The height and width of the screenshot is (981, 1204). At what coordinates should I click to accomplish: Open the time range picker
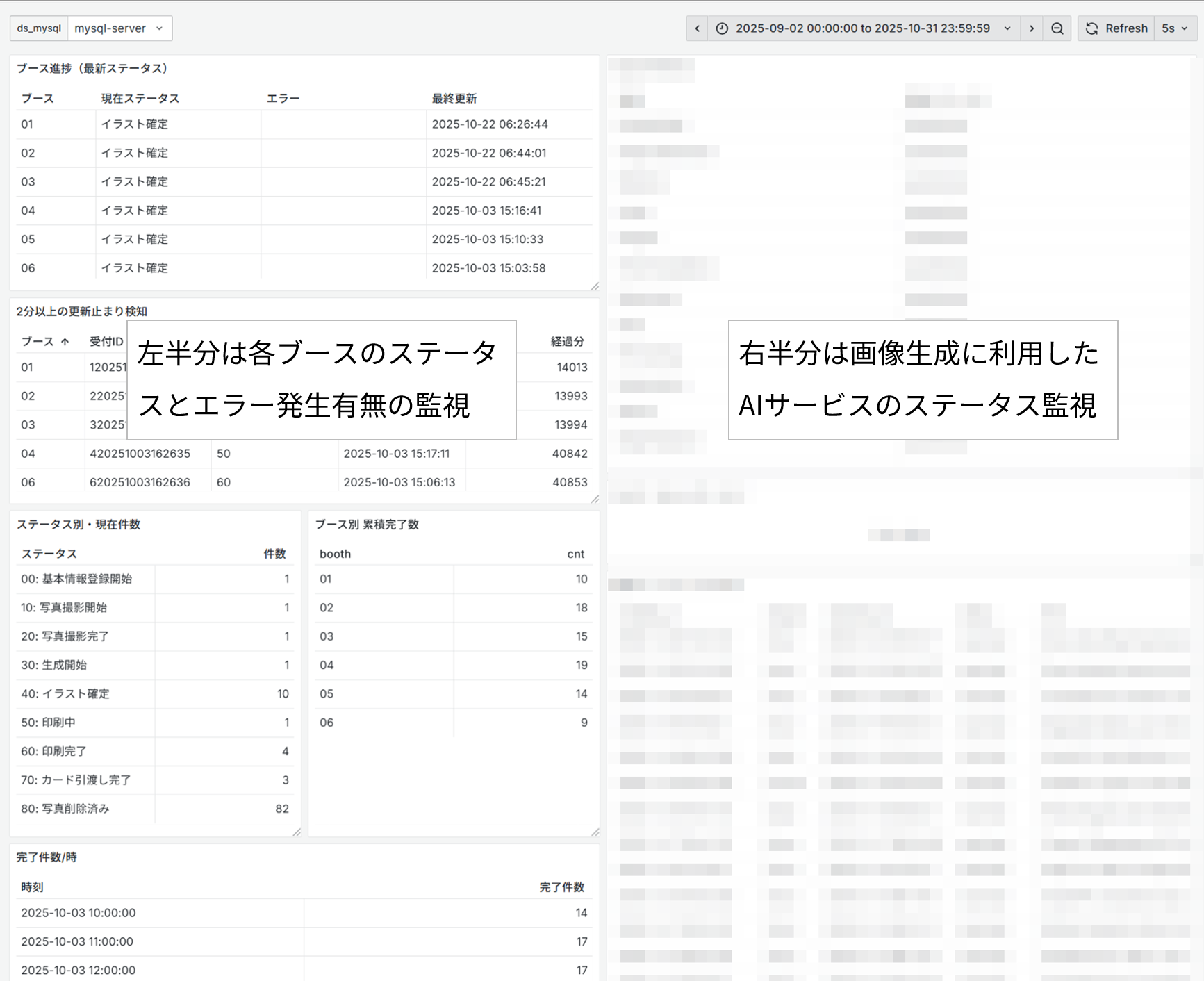pyautogui.click(x=863, y=28)
